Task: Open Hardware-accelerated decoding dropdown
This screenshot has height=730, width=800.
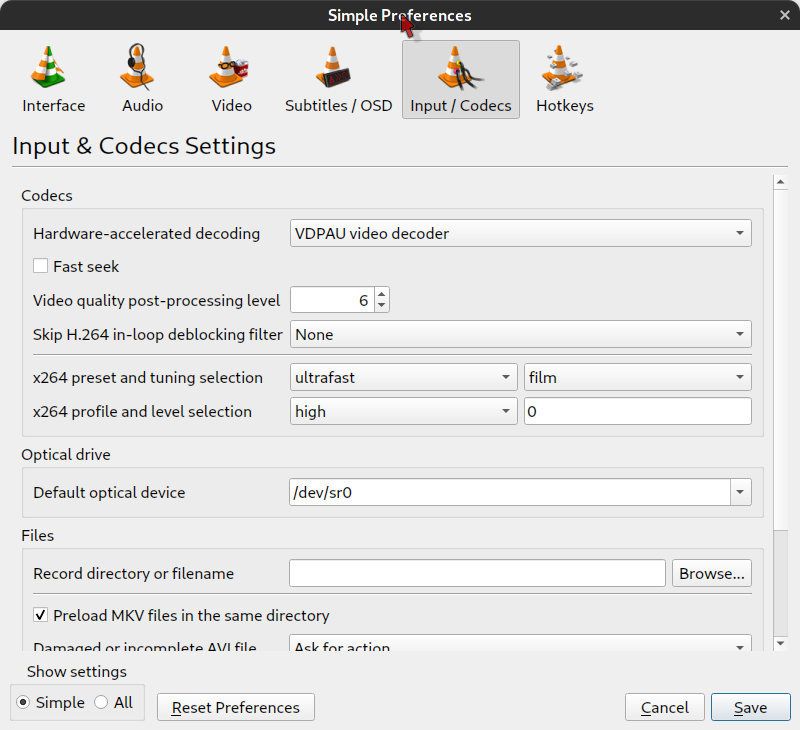Action: [520, 233]
